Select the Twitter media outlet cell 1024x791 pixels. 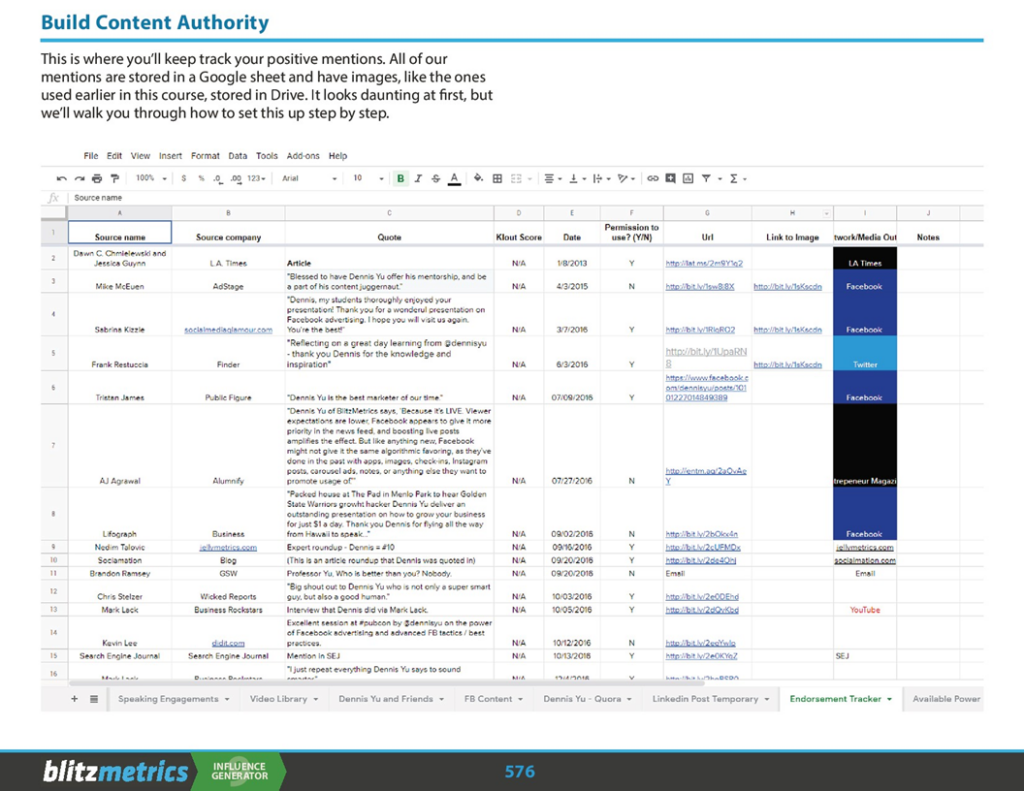865,353
